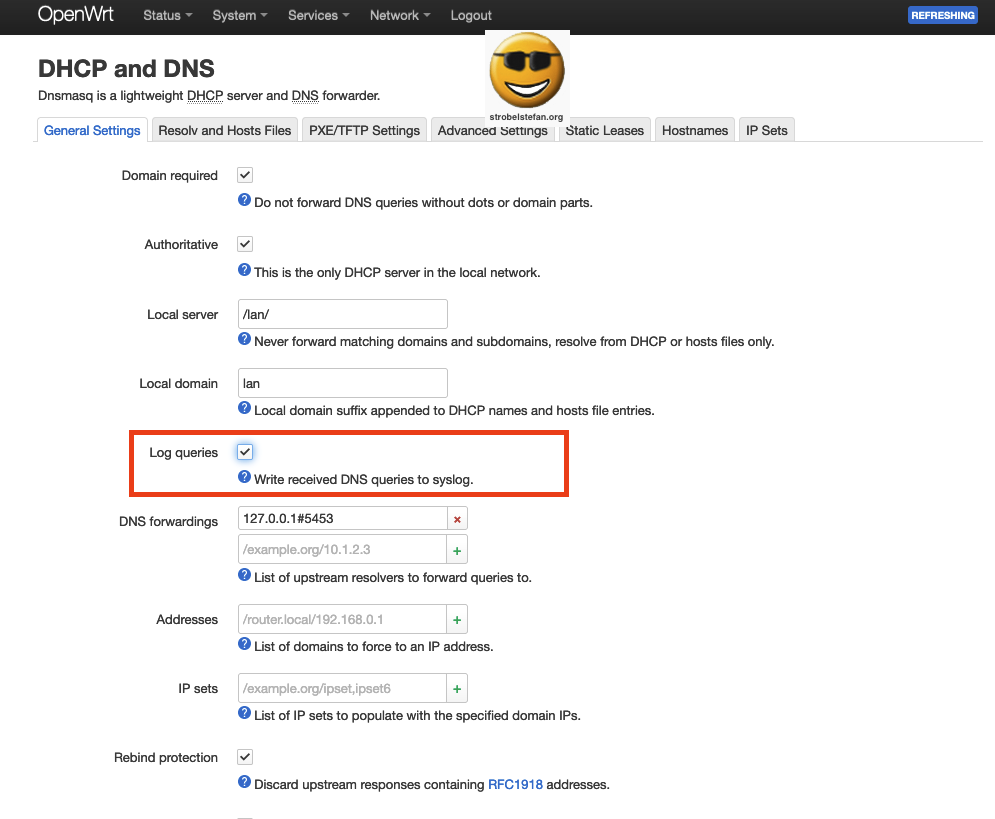Open help tooltip for Log queries

point(244,476)
